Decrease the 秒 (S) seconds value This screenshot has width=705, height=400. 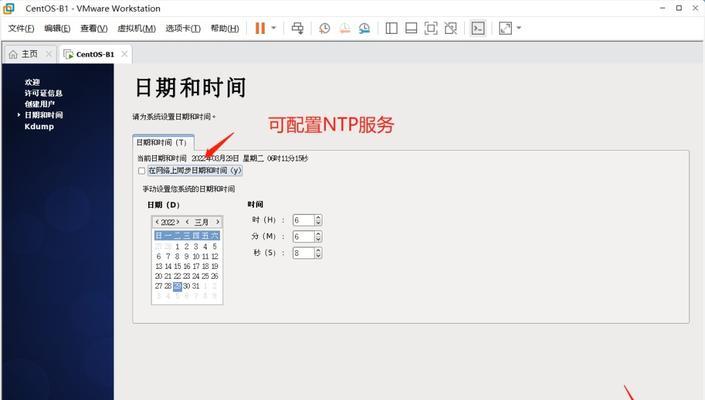point(318,256)
